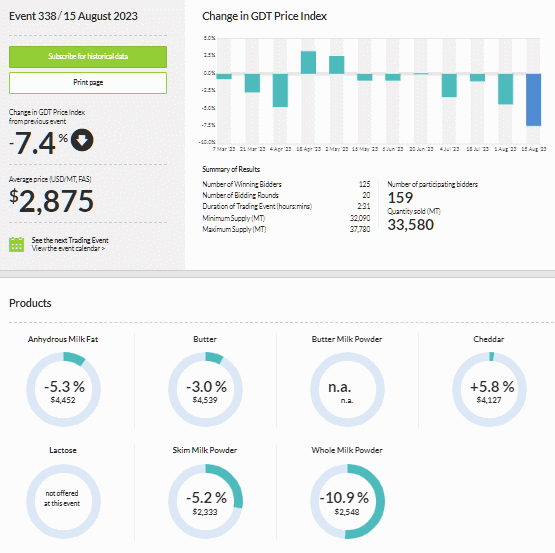Click the Summary of Results heading

click(231, 169)
